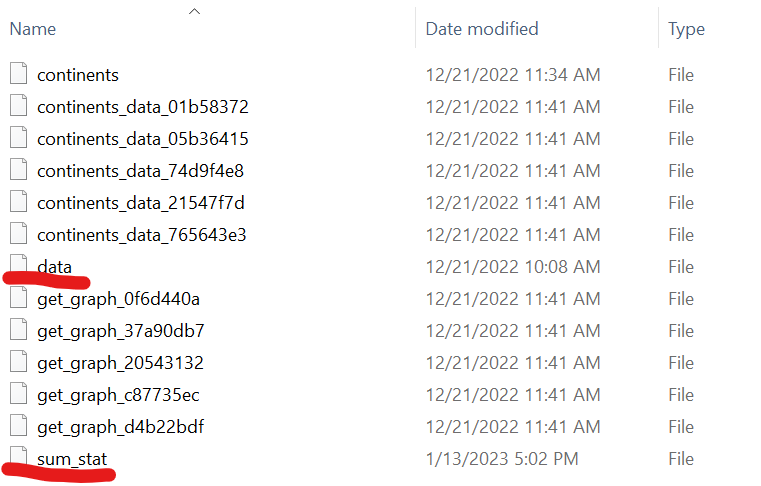This screenshot has height=486, width=761.
Task: Select the get_graph_20543132 file icon
Action: 19,362
